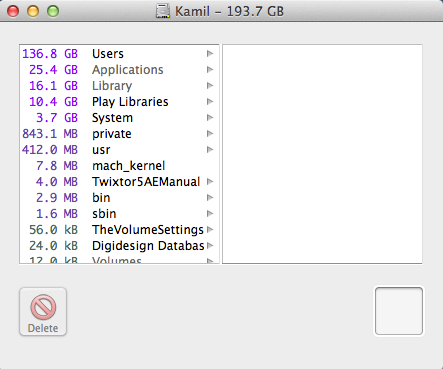Select the sbin row

[x=119, y=214]
